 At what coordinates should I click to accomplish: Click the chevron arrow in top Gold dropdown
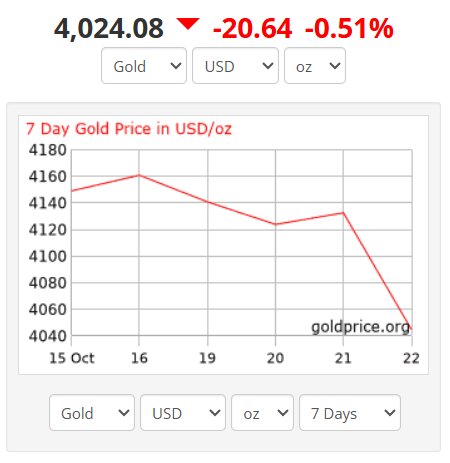[x=176, y=66]
